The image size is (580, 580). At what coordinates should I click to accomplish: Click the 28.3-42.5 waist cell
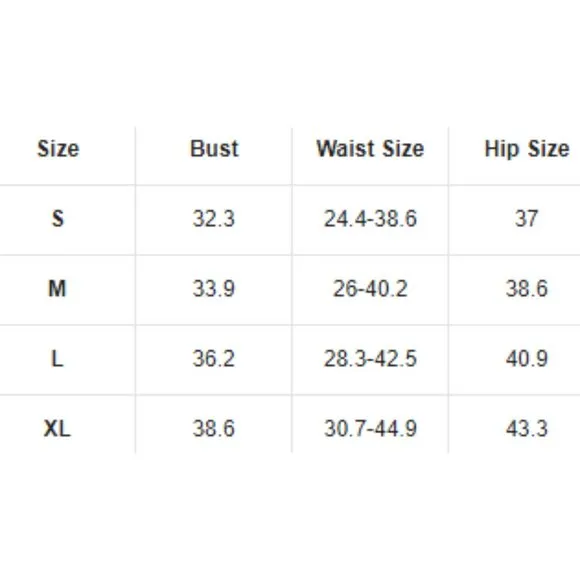(370, 359)
